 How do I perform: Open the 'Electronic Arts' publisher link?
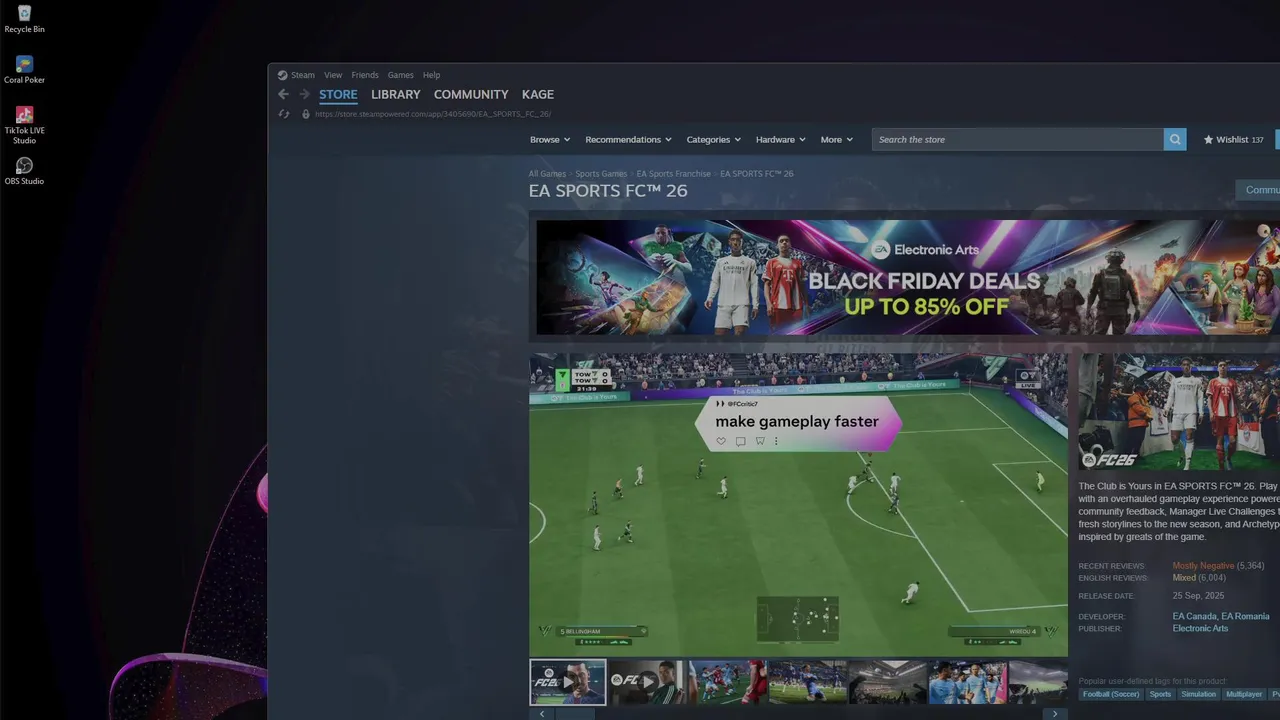click(1200, 629)
